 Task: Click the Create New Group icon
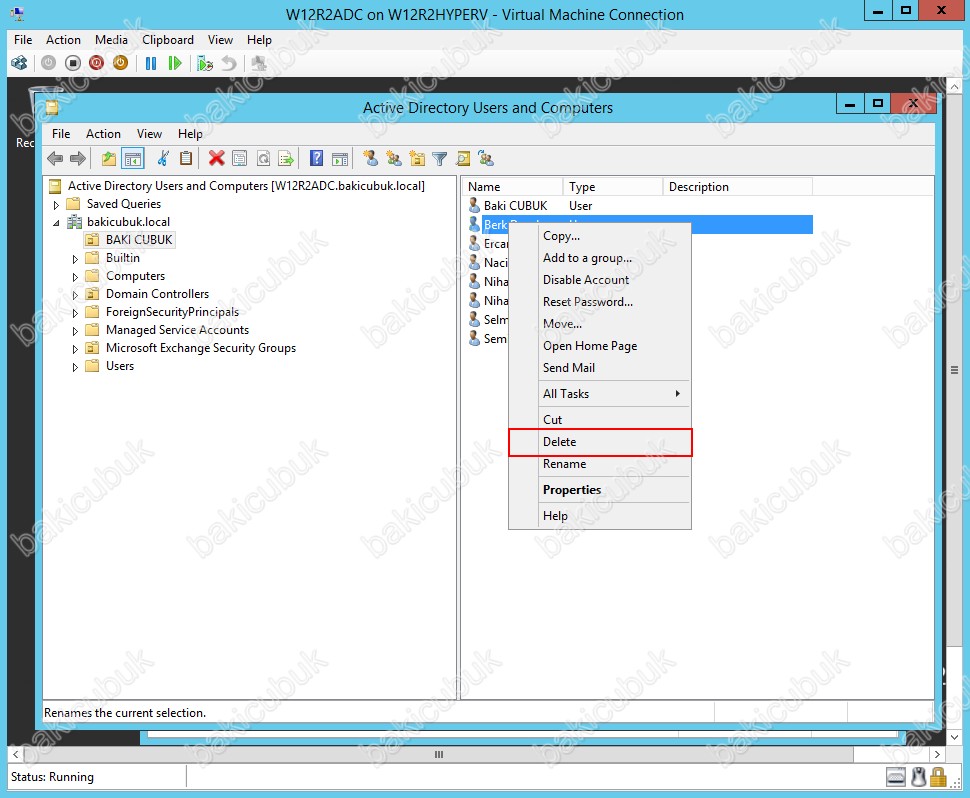(x=393, y=159)
